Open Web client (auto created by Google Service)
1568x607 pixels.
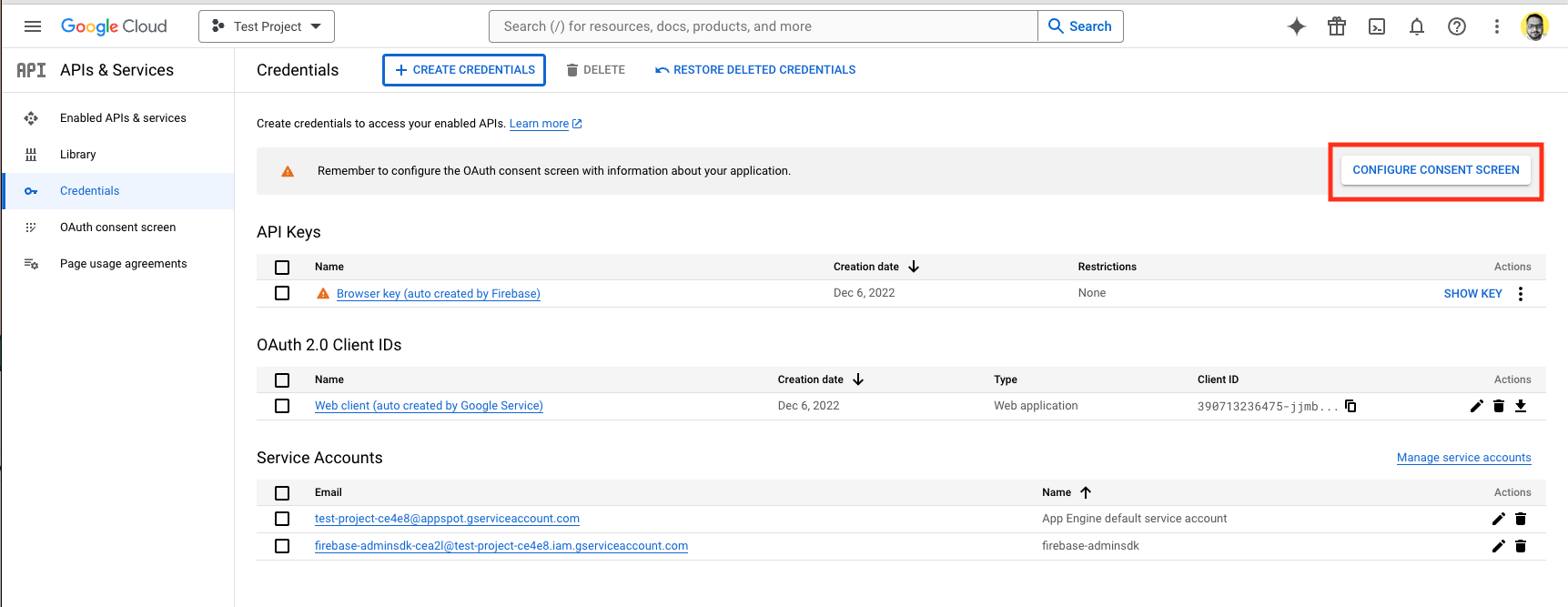coord(429,406)
